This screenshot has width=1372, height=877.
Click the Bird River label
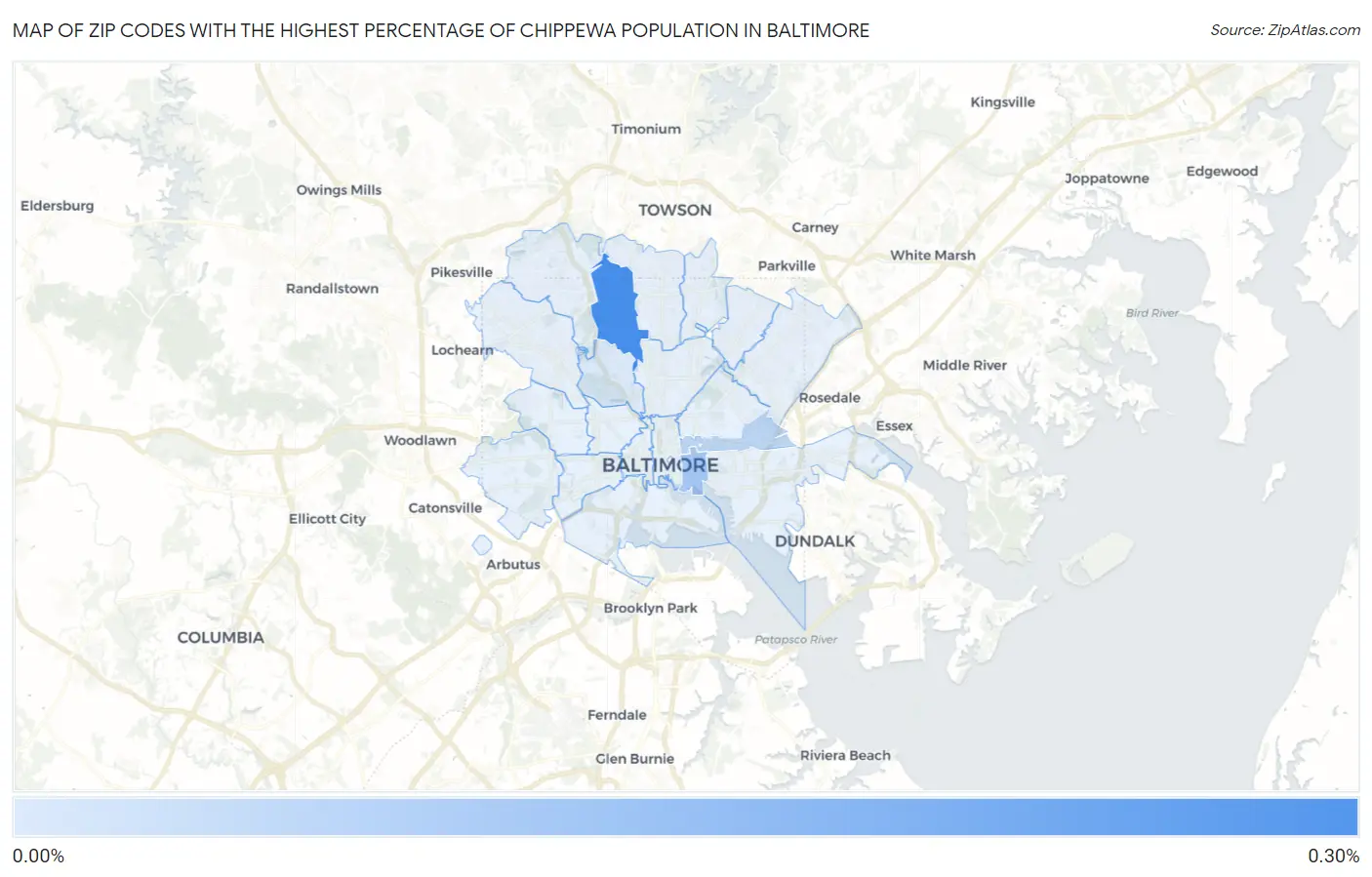[1151, 313]
